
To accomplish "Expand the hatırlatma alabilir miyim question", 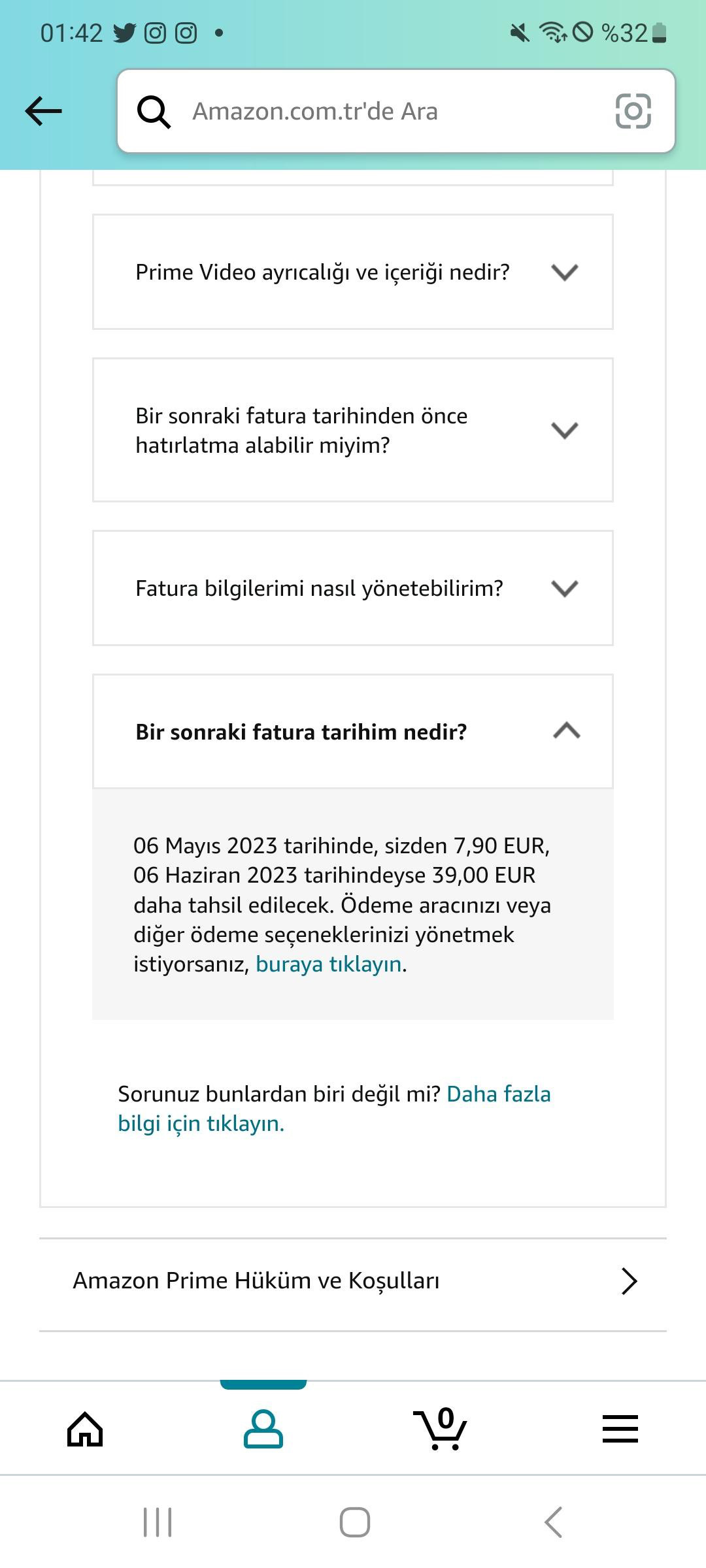I will (353, 430).
